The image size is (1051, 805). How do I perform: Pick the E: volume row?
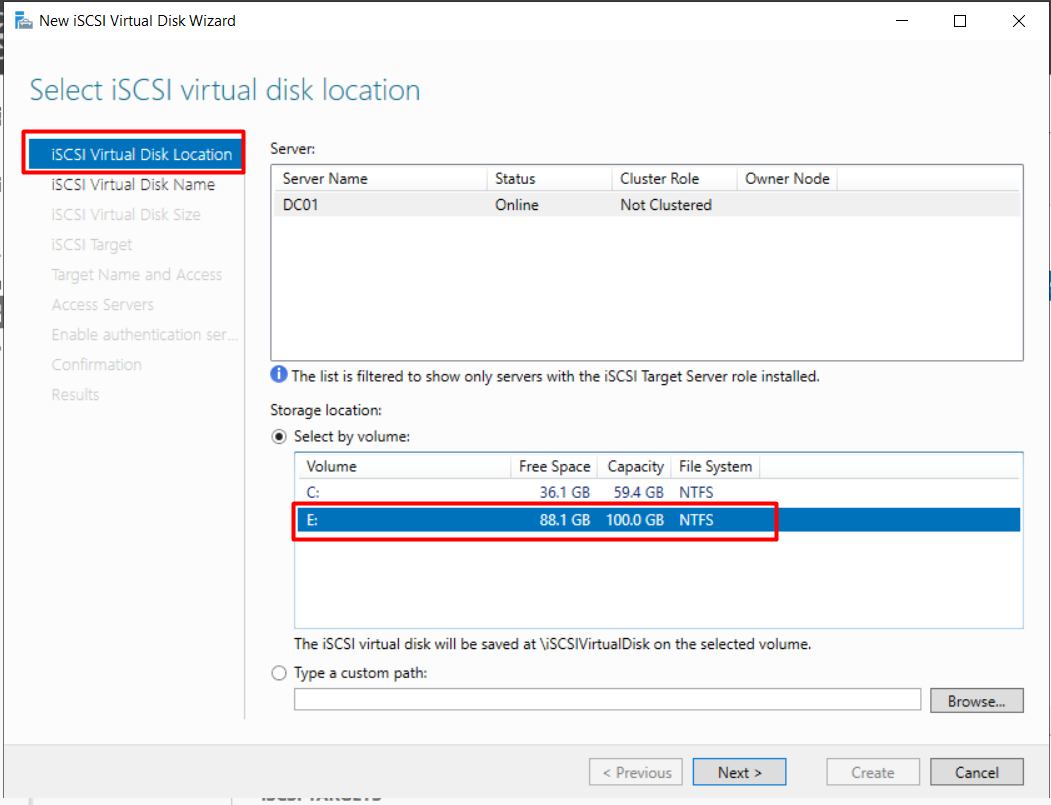[x=656, y=520]
